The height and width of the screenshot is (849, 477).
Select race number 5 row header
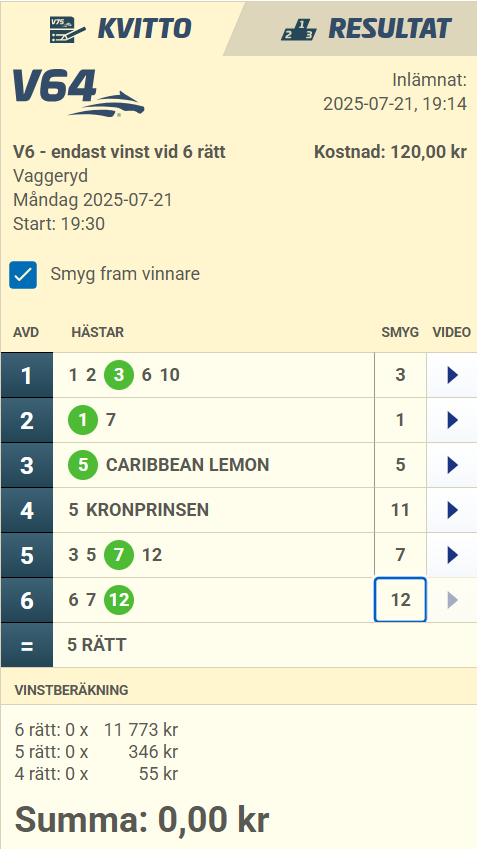point(27,555)
